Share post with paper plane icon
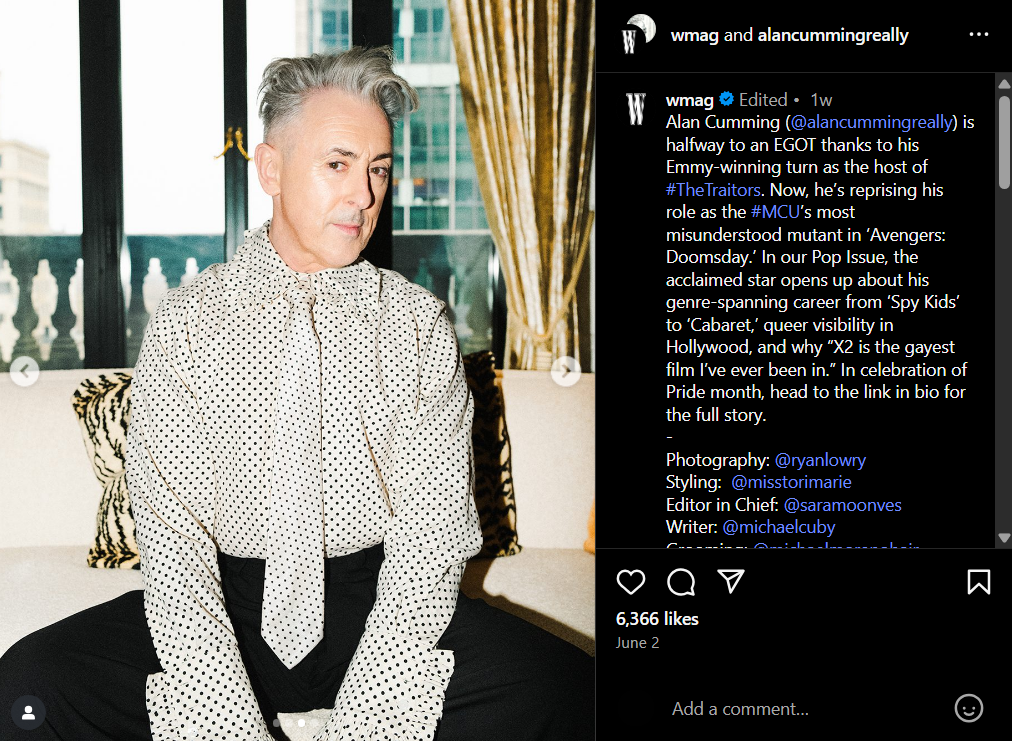The image size is (1012, 741). [x=731, y=581]
